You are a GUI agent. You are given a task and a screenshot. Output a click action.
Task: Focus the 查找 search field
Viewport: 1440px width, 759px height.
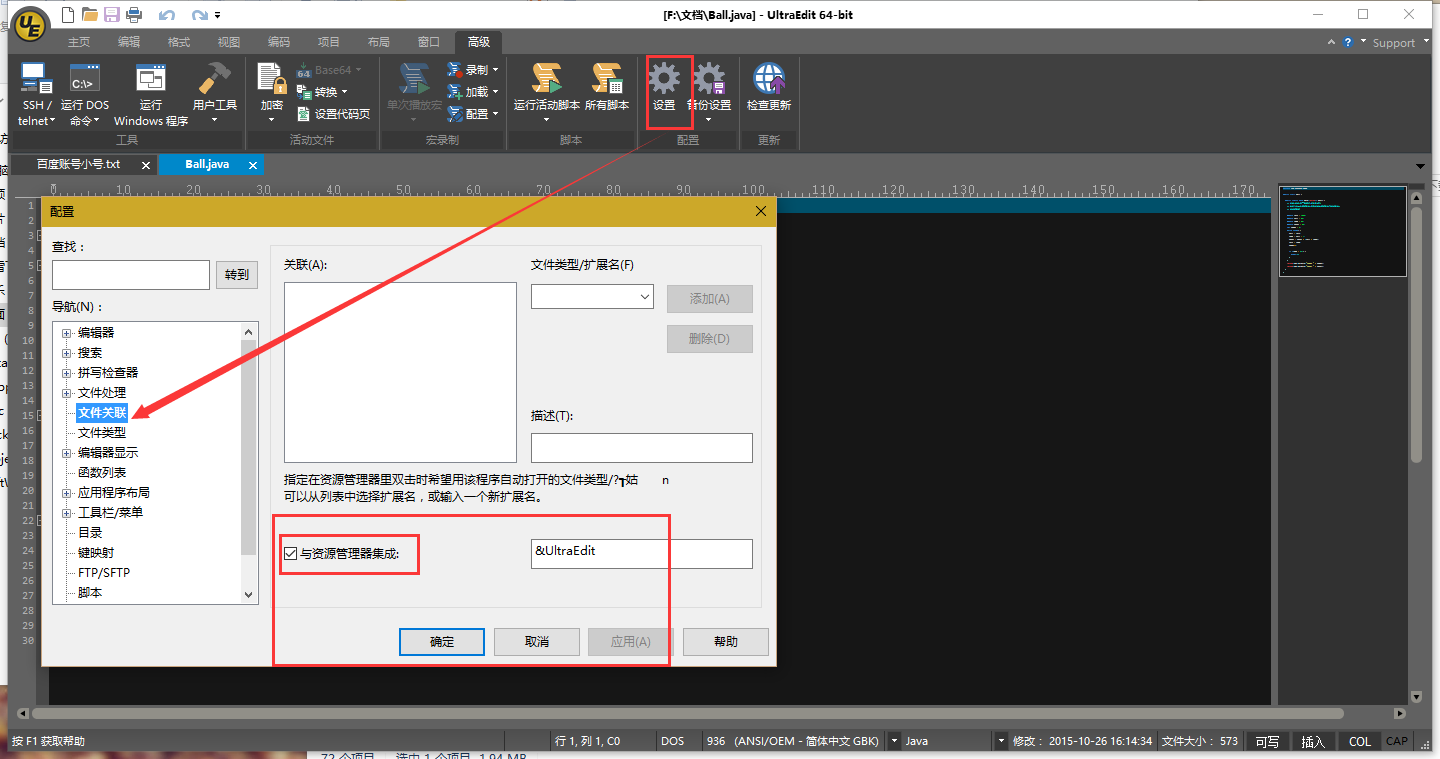131,275
